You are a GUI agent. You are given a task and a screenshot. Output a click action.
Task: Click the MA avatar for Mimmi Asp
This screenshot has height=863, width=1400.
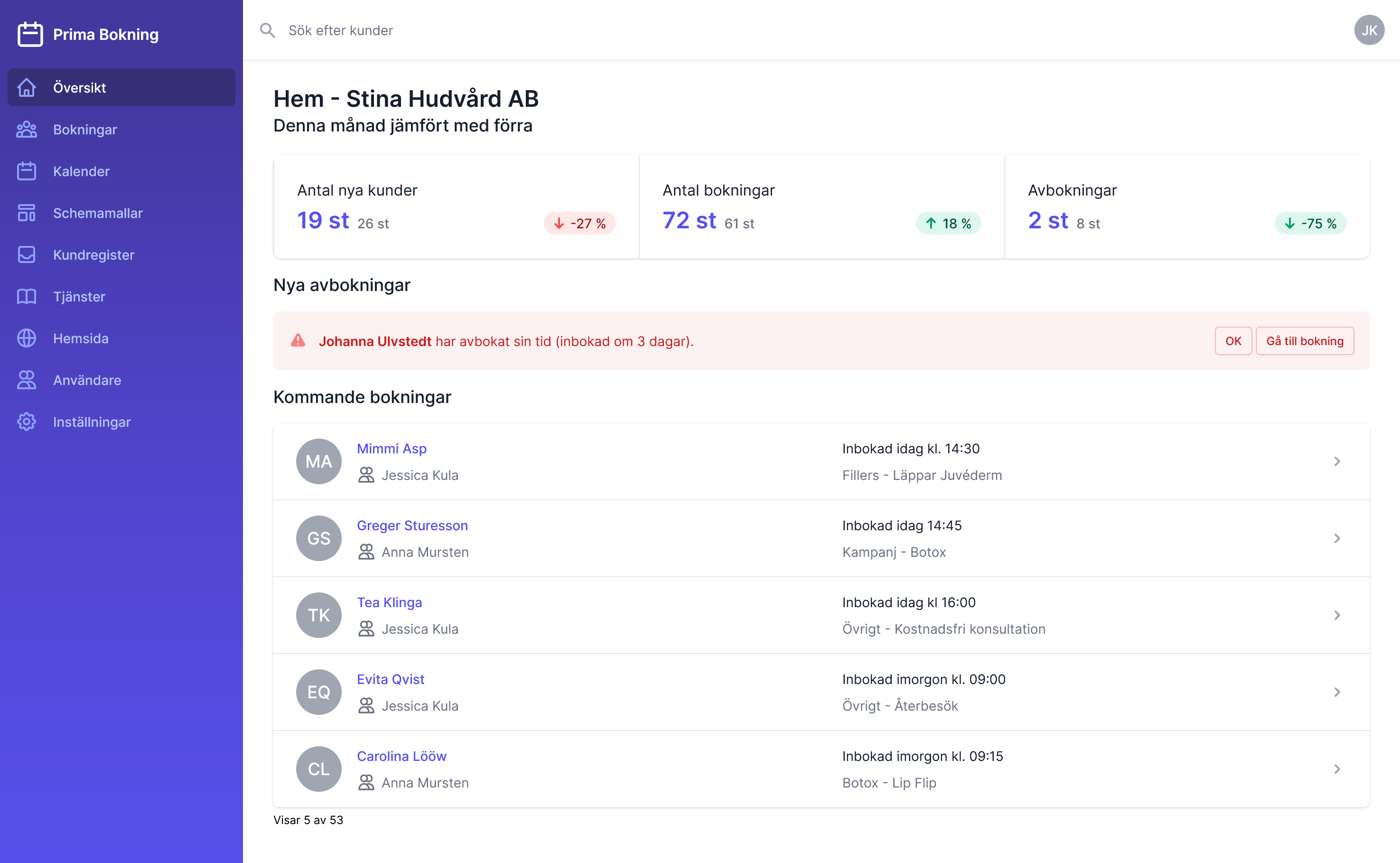point(319,461)
